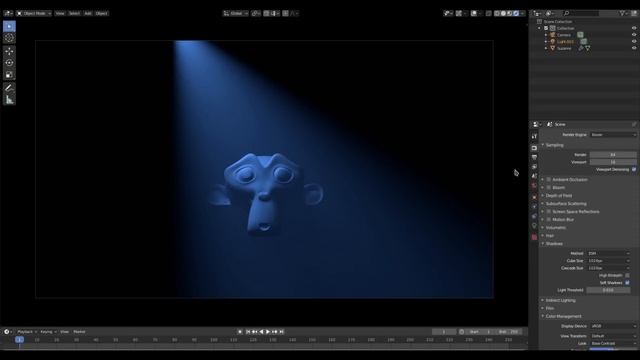
Task: Open the viewport Object menu
Action: pos(101,13)
